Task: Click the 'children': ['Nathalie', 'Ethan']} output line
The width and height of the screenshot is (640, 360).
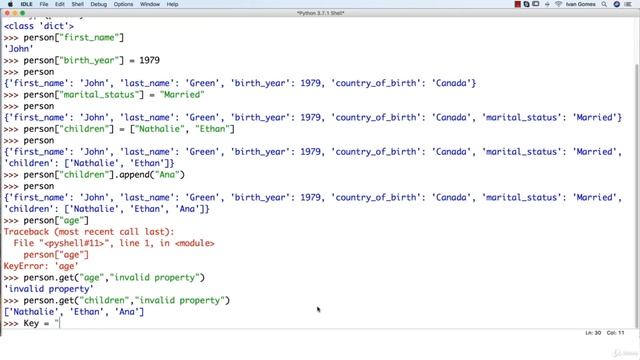Action: click(89, 163)
